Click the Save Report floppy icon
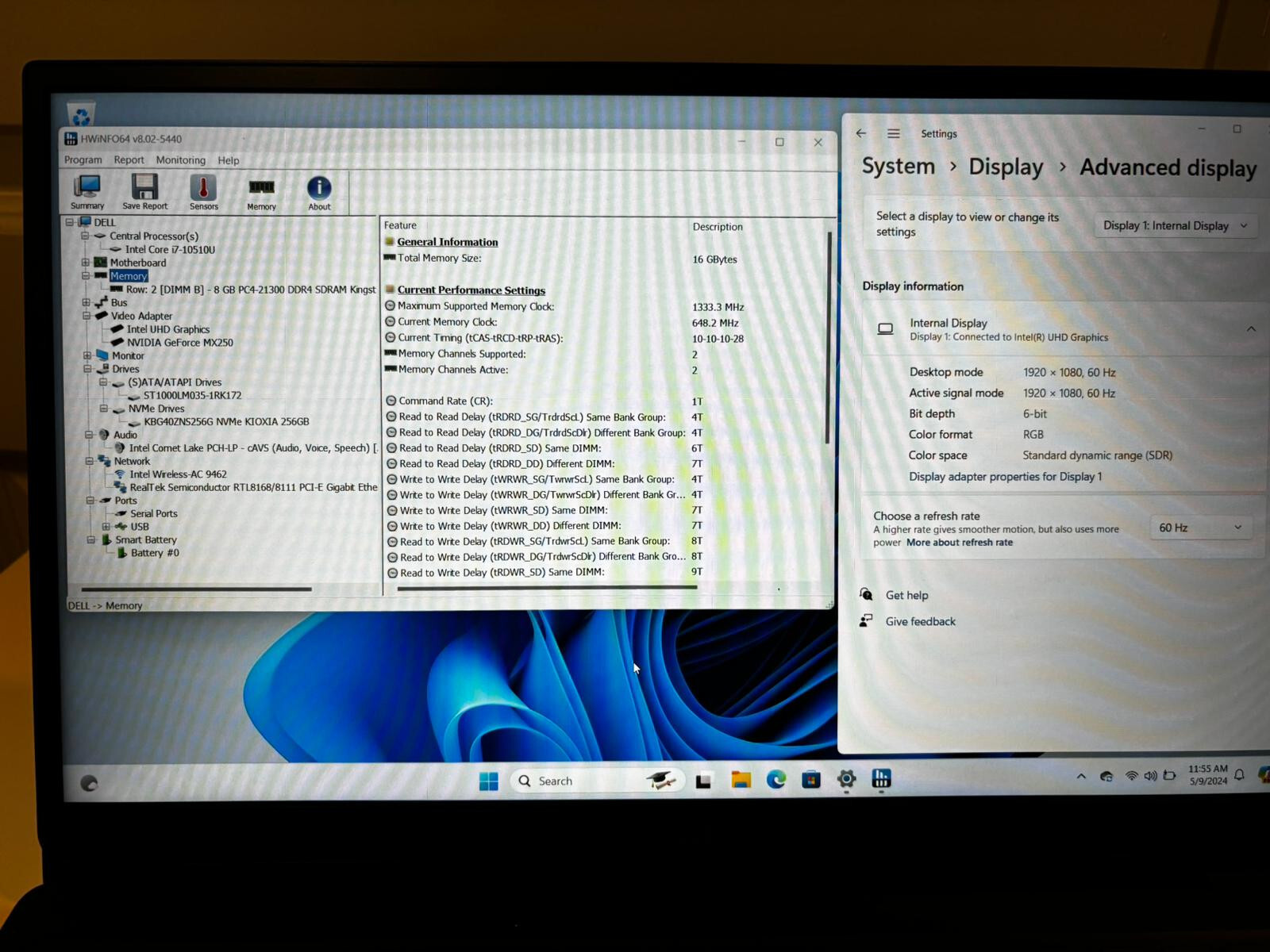Image resolution: width=1270 pixels, height=952 pixels. (144, 192)
